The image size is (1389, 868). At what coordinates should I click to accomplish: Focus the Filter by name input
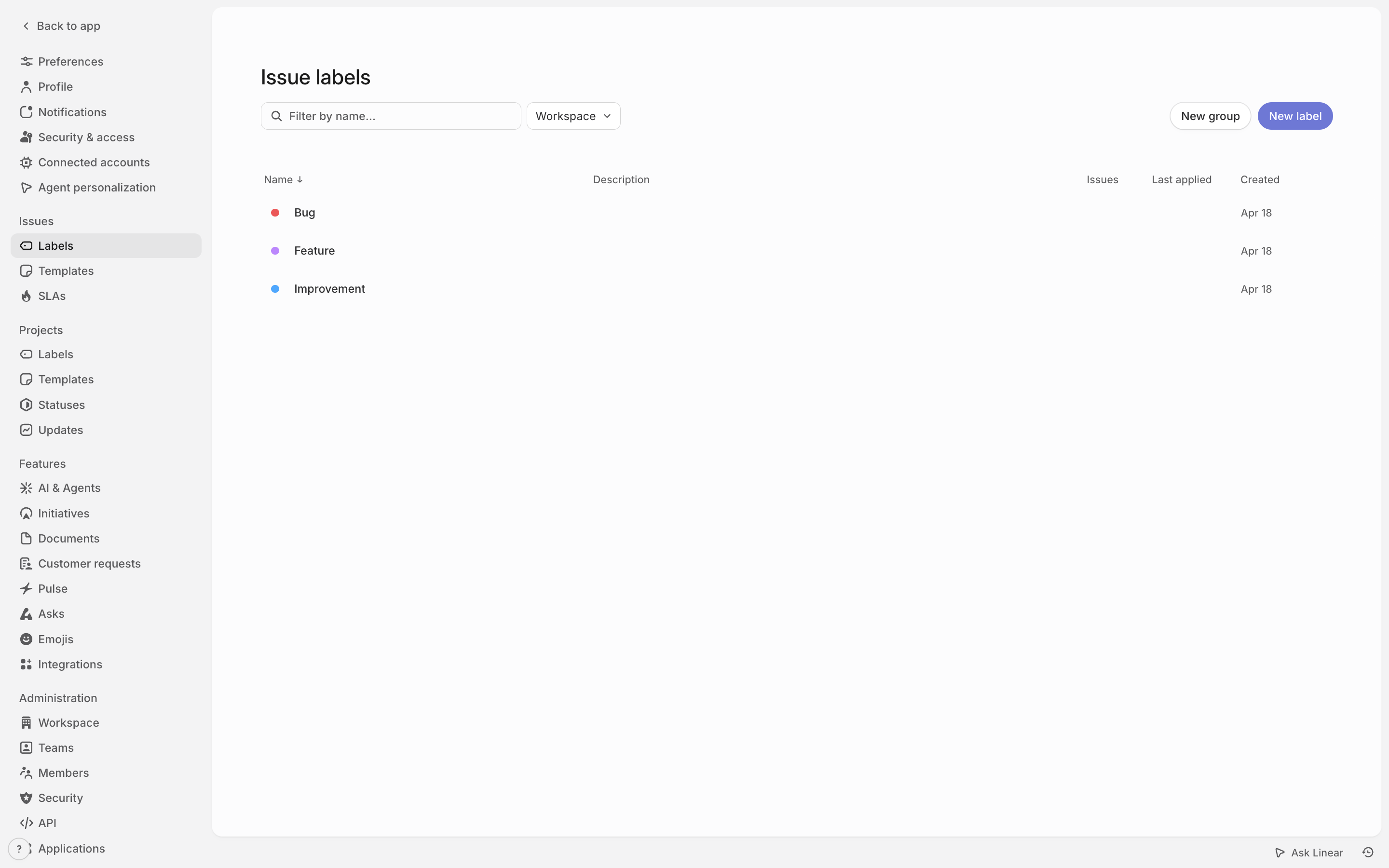(391, 116)
